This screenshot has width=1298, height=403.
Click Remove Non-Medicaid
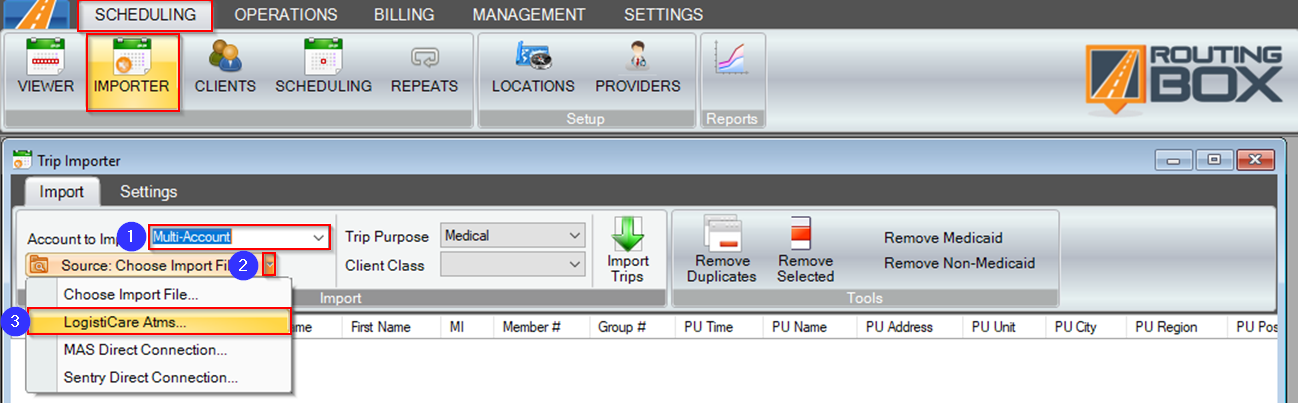pos(959,263)
